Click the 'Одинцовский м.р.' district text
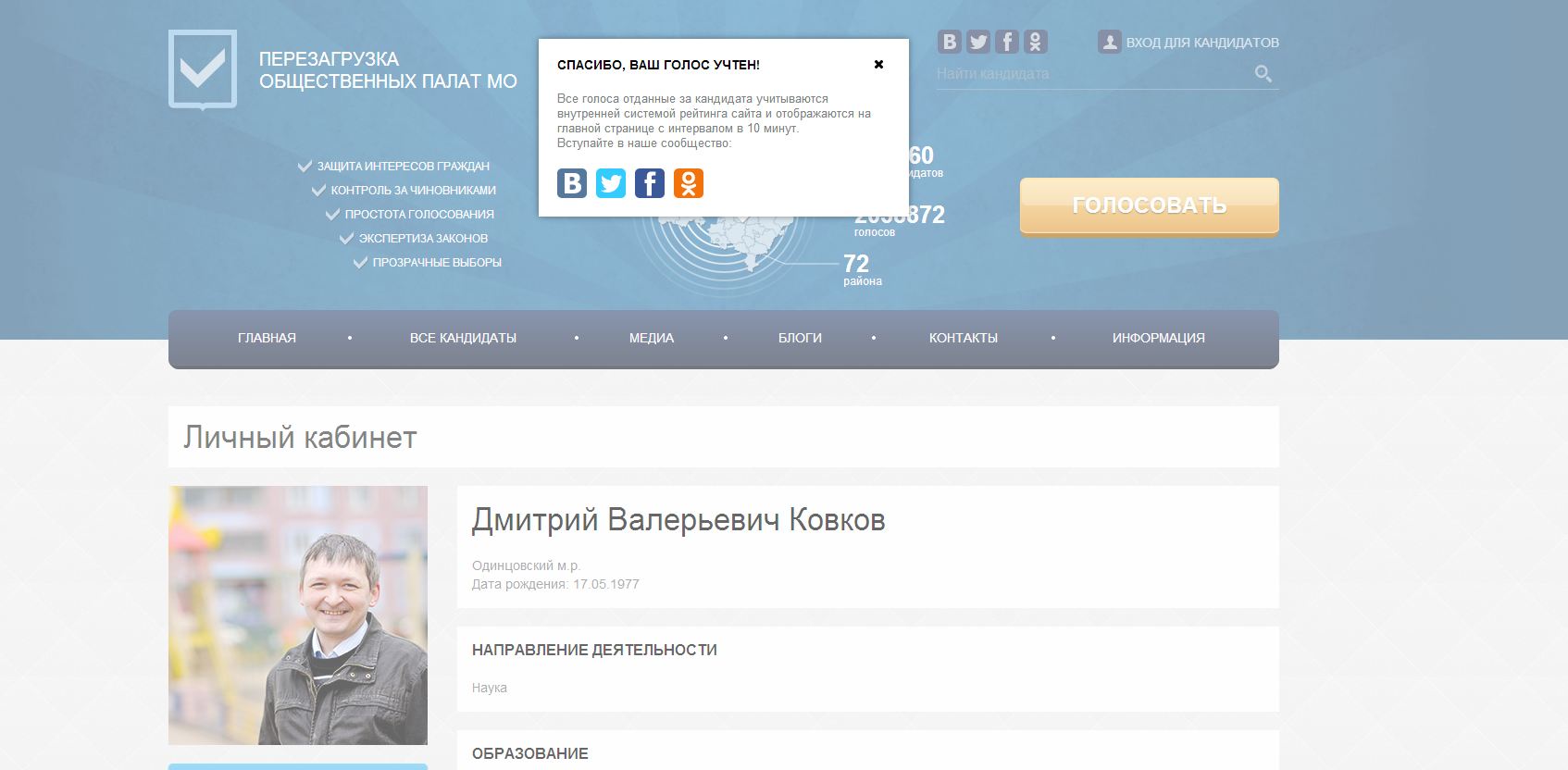The height and width of the screenshot is (770, 1568). click(526, 565)
